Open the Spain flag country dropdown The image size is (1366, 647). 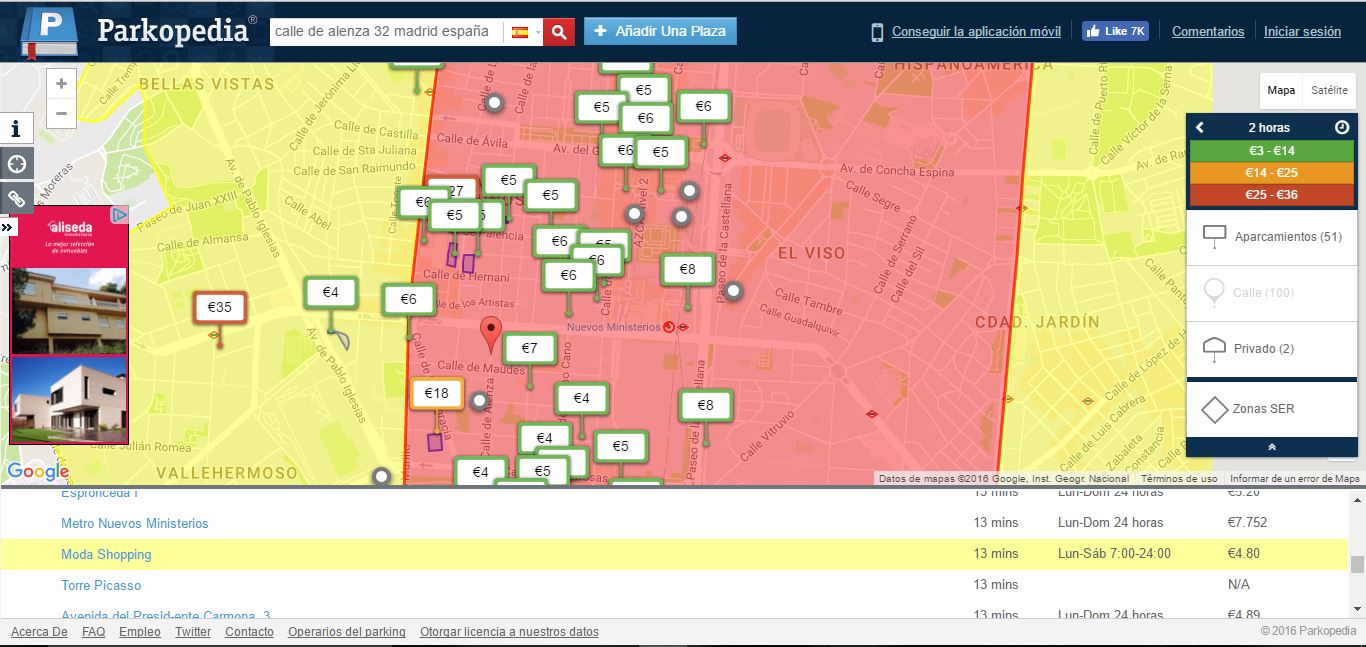[525, 32]
